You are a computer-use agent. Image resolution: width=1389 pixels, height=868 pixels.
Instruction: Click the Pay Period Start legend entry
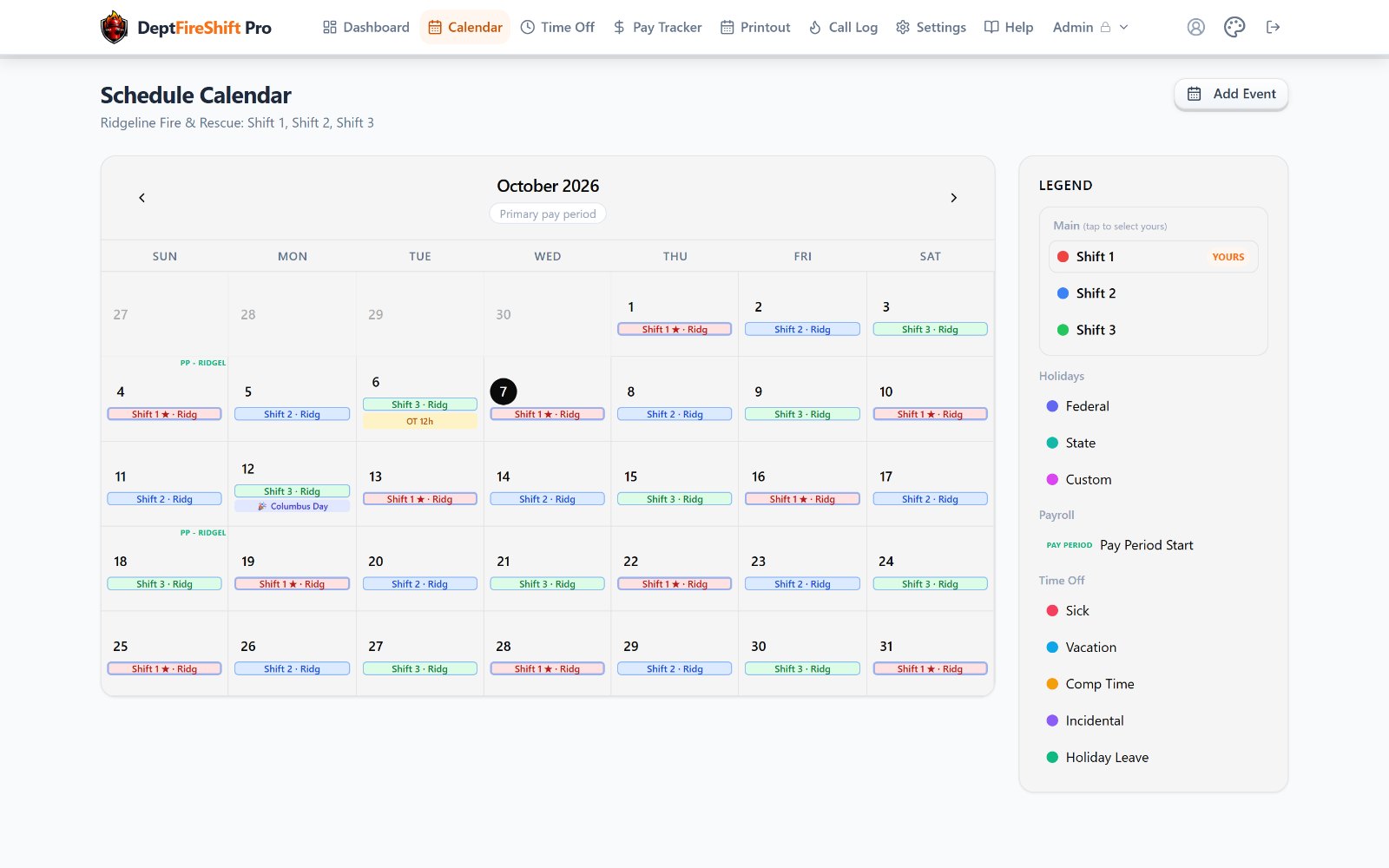(1120, 545)
